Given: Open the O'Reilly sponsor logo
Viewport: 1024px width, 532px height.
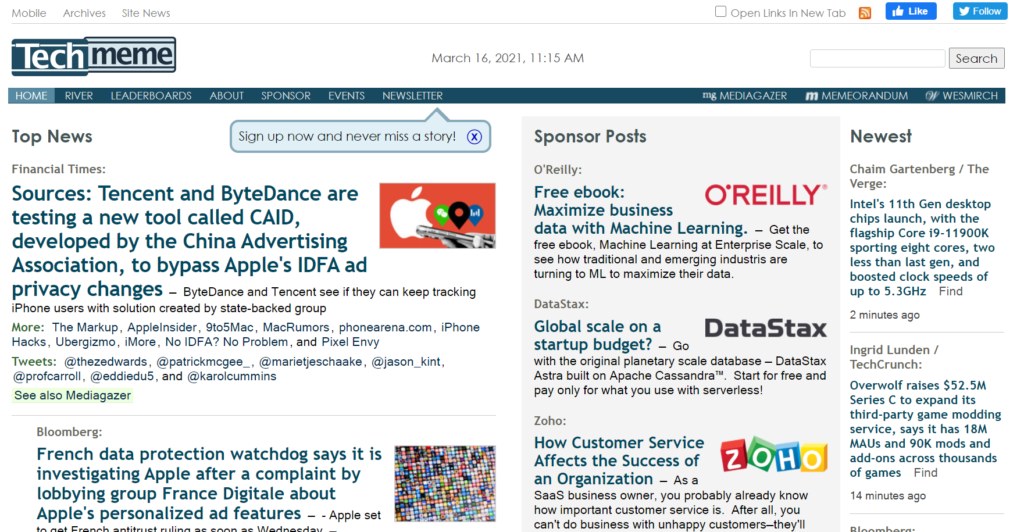Looking at the screenshot, I should tap(765, 195).
